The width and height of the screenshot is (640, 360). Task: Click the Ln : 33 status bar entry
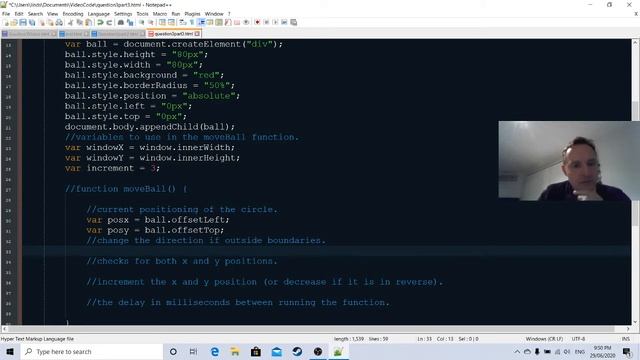424,339
